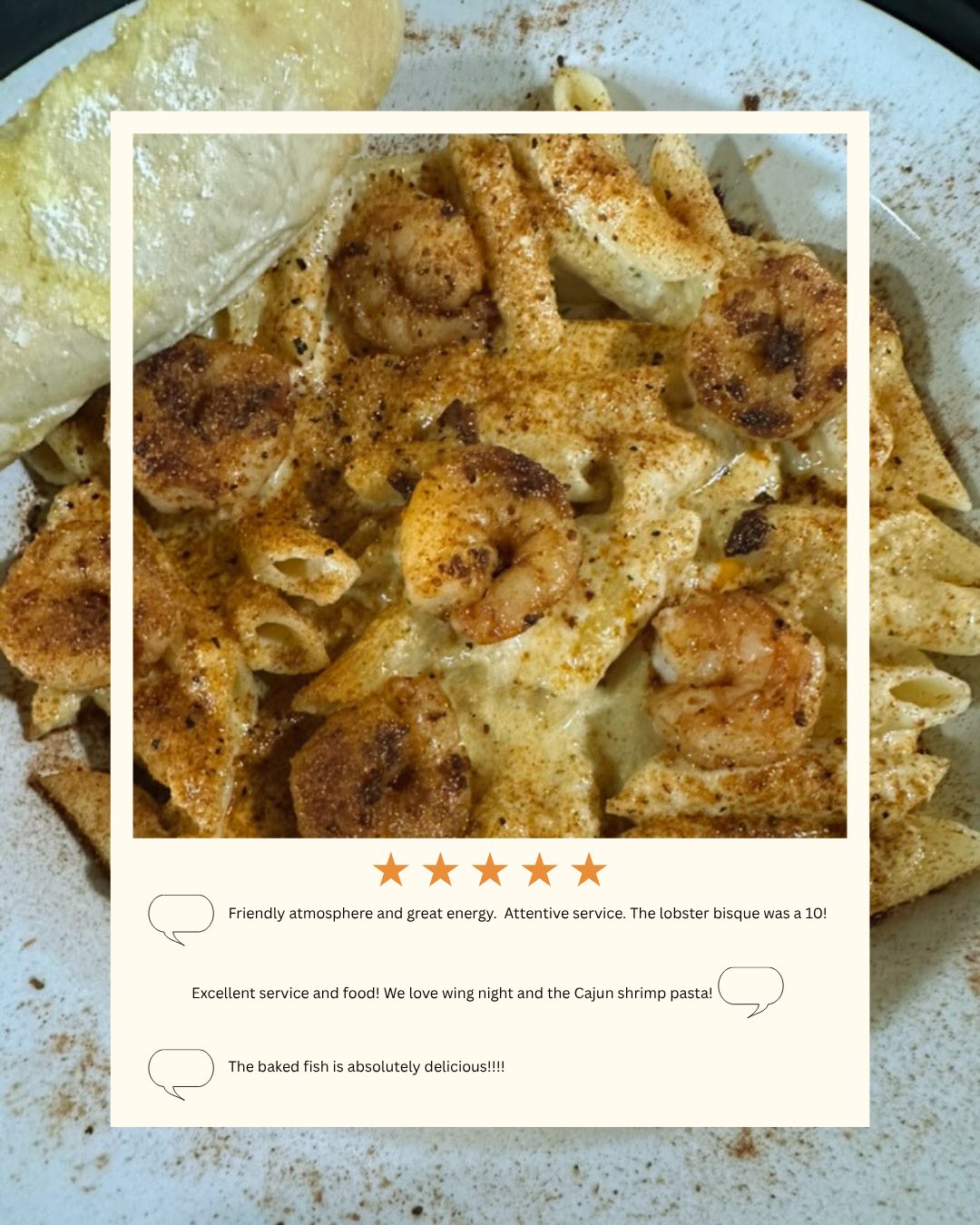Select the 'Friendly atmosphere and great energy' review text
This screenshot has width=980, height=1225.
[527, 913]
